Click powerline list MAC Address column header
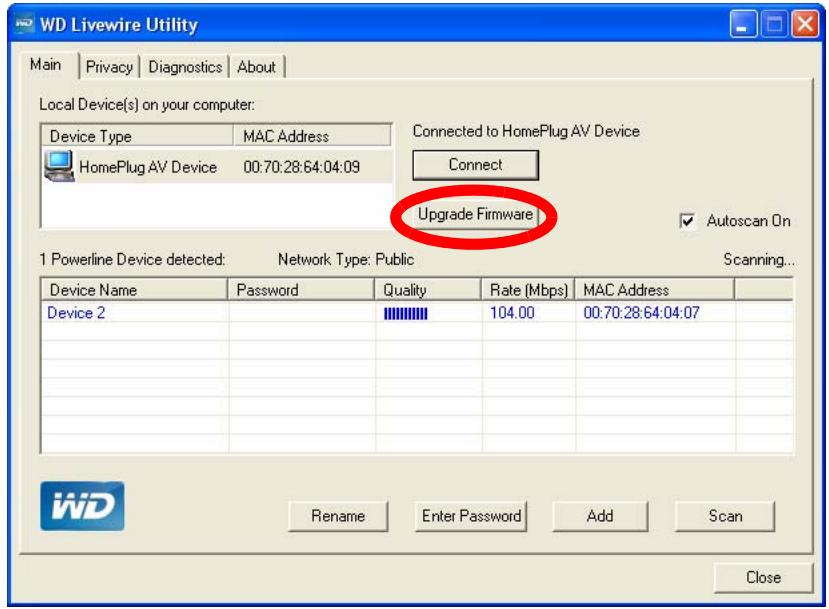829x609 pixels. [655, 290]
